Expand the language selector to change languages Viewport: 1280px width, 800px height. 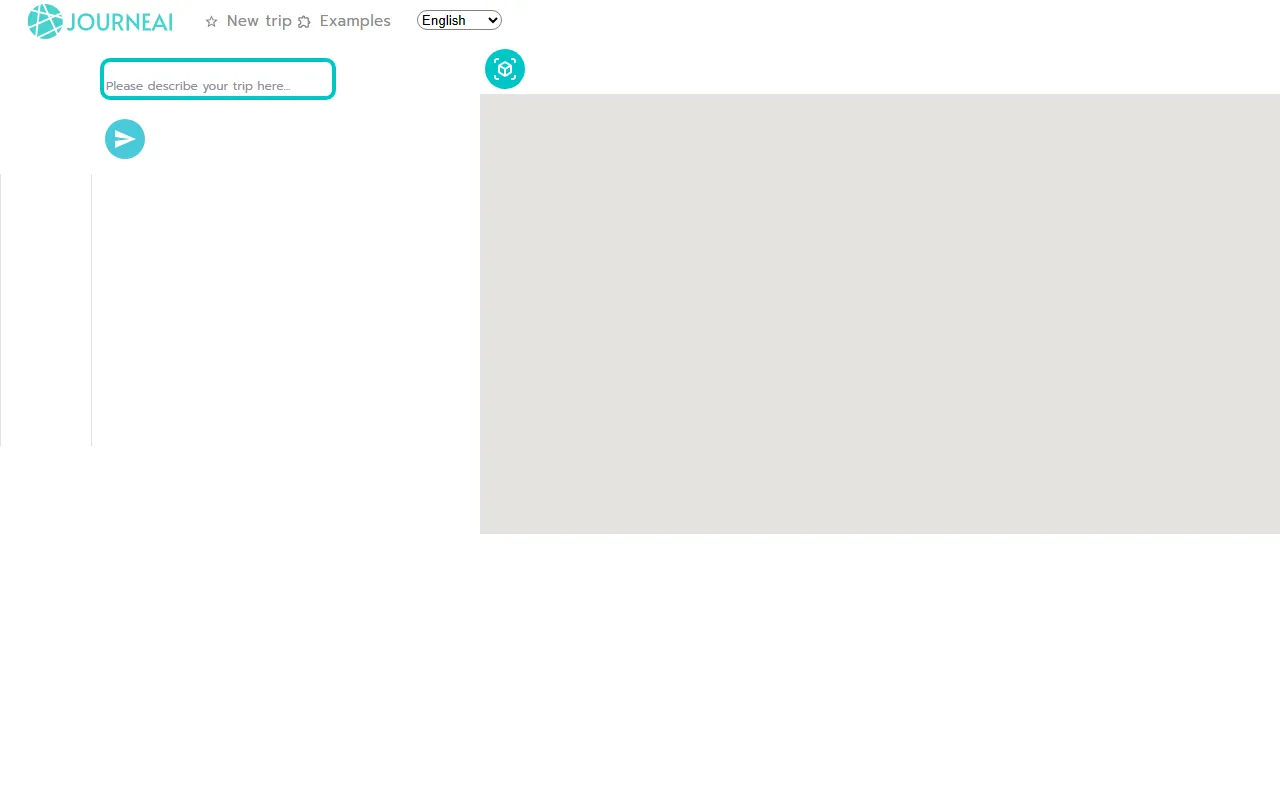[459, 20]
